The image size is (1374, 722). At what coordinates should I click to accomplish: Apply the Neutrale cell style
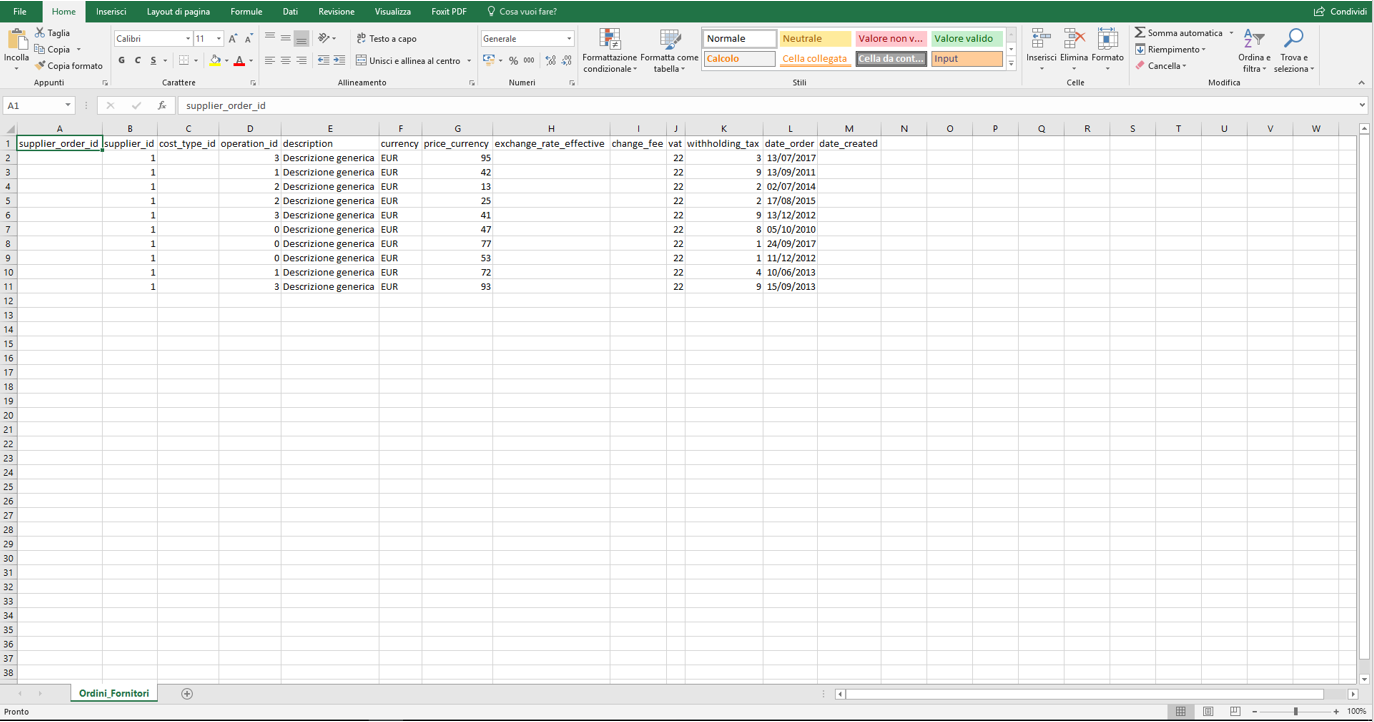pos(815,39)
